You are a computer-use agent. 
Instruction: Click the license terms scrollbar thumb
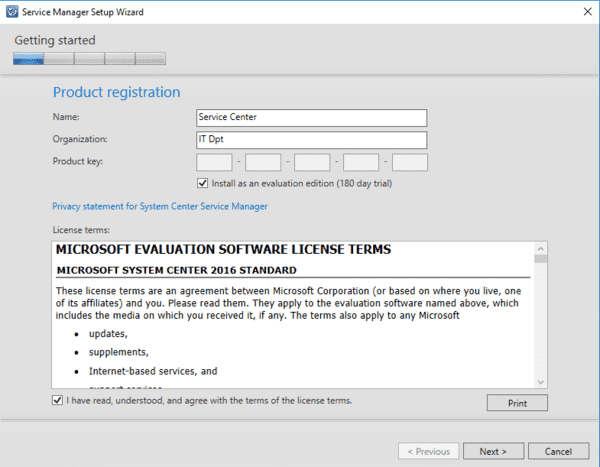pyautogui.click(x=541, y=259)
